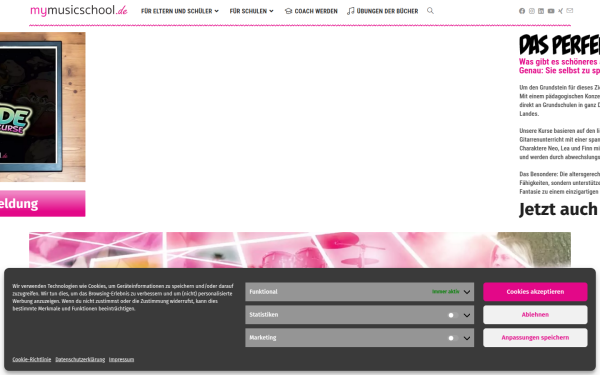Image resolution: width=600 pixels, height=375 pixels.
Task: Click the green 'Immer aktiv' text
Action: point(445,292)
